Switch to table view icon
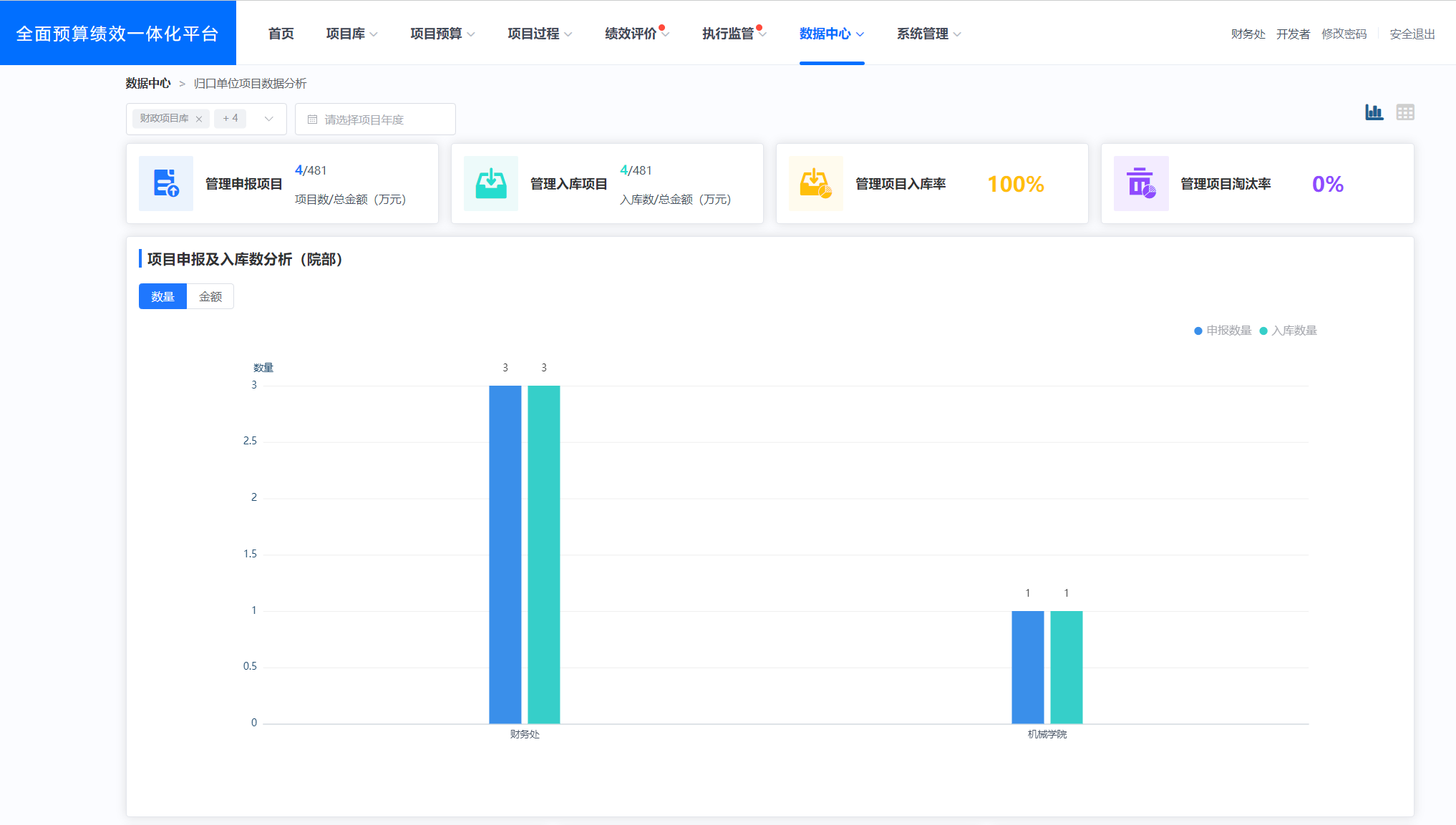Viewport: 1456px width, 825px height. (1405, 112)
